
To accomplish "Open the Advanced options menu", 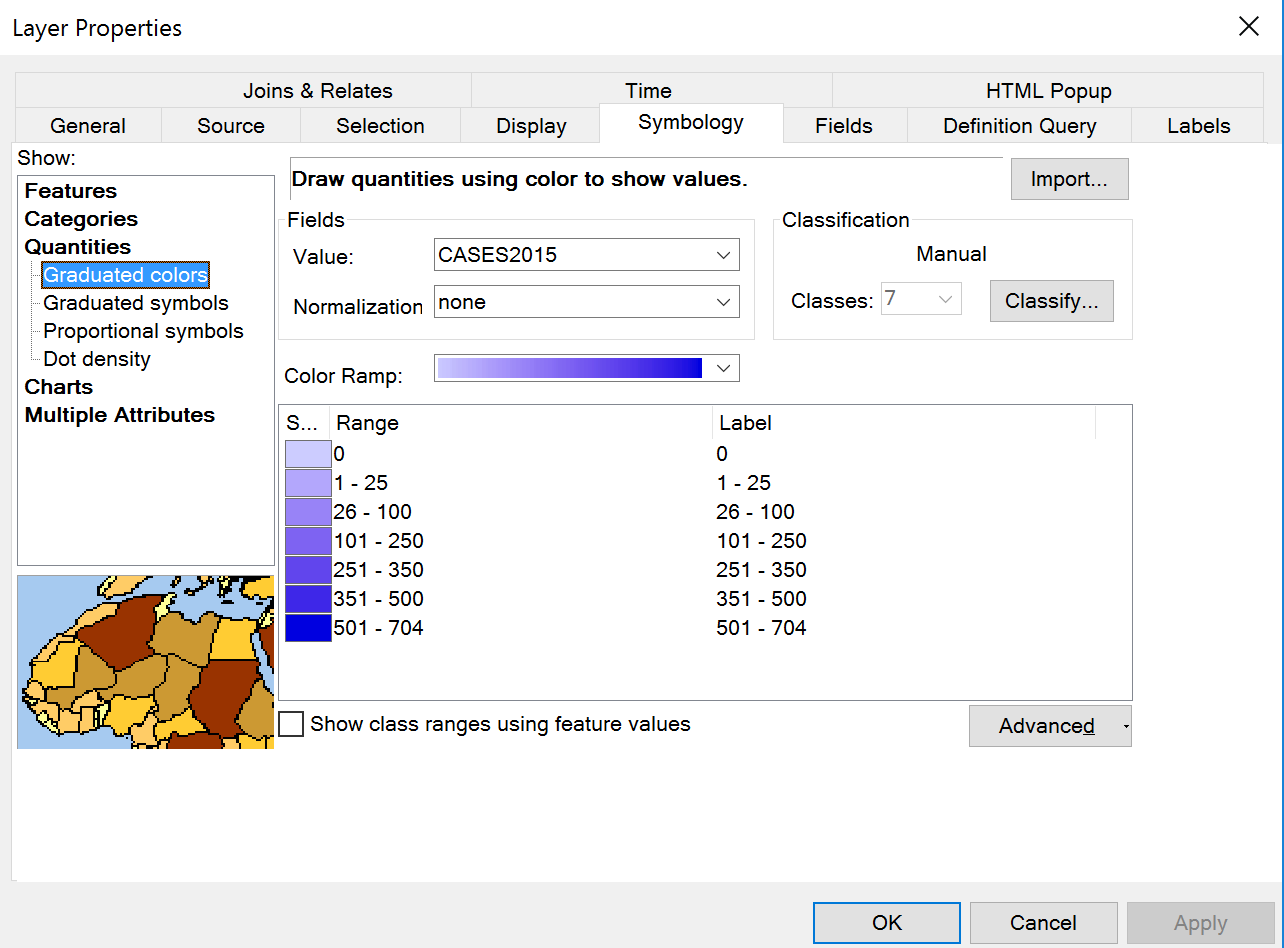I will click(x=1050, y=726).
